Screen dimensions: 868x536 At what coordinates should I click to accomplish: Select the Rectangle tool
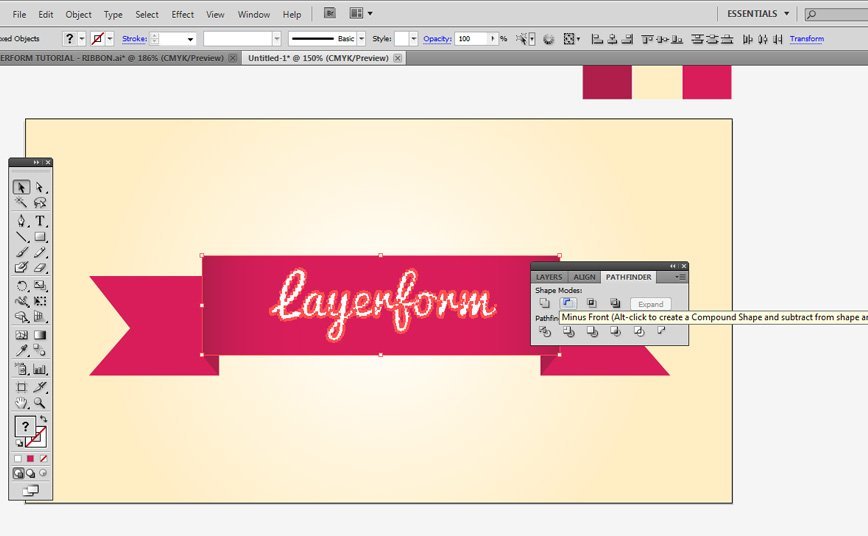click(40, 237)
